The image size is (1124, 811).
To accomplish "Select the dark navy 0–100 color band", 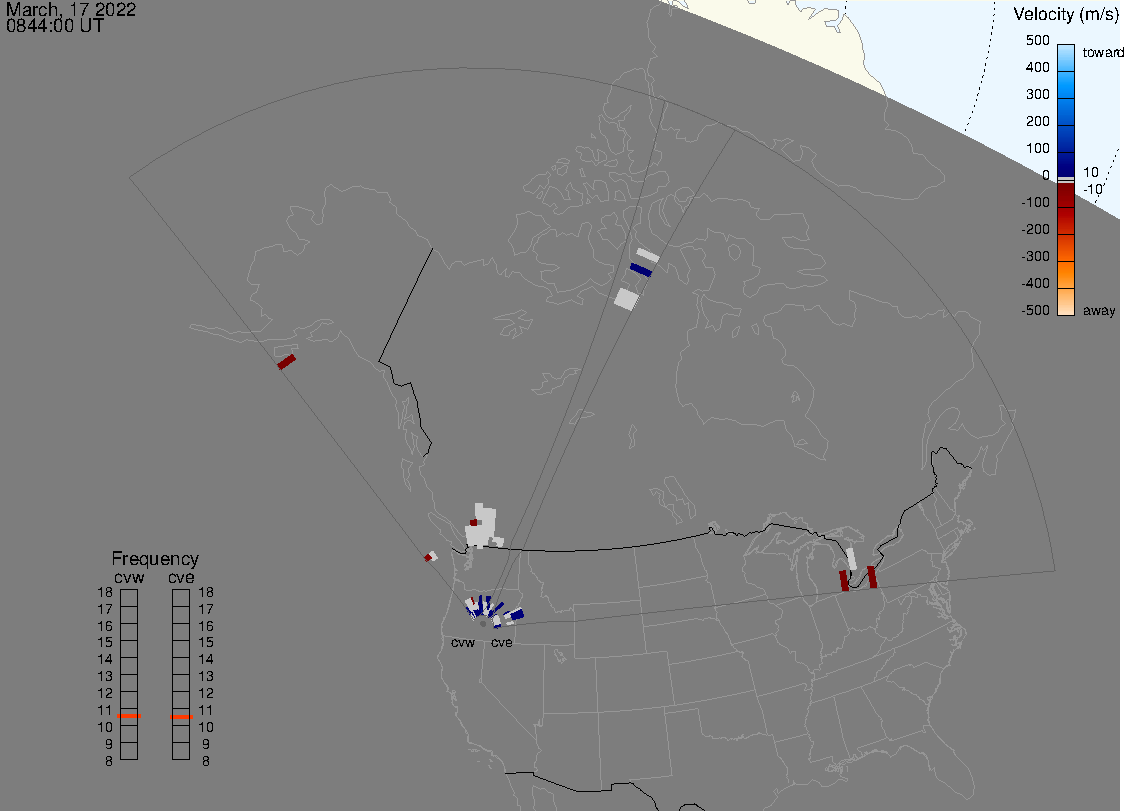I will (x=1066, y=164).
